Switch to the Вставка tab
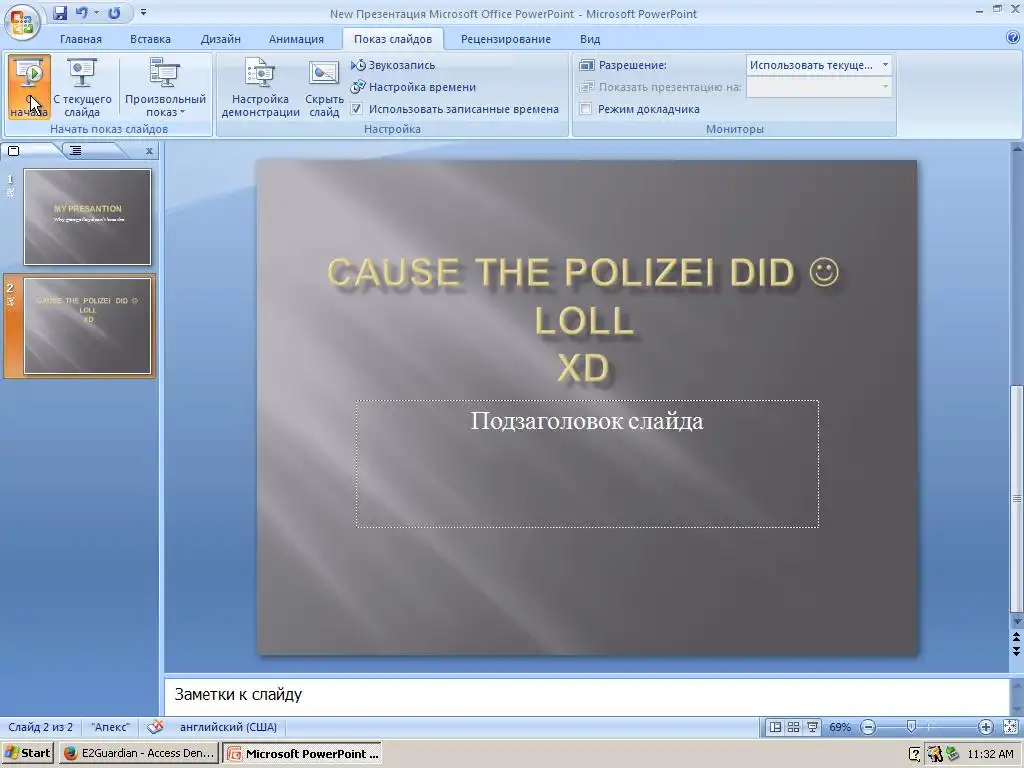This screenshot has height=768, width=1024. (x=150, y=39)
